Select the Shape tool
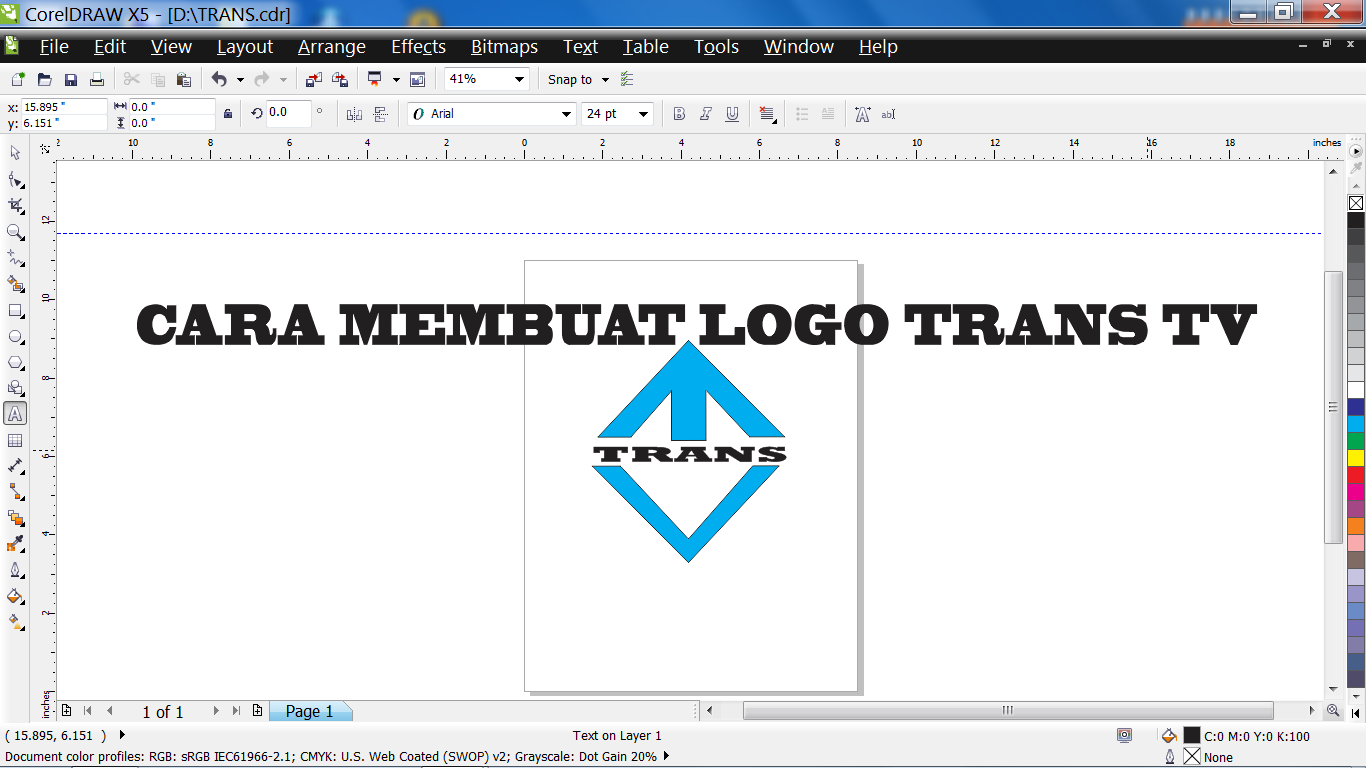1366x768 pixels. (14, 180)
